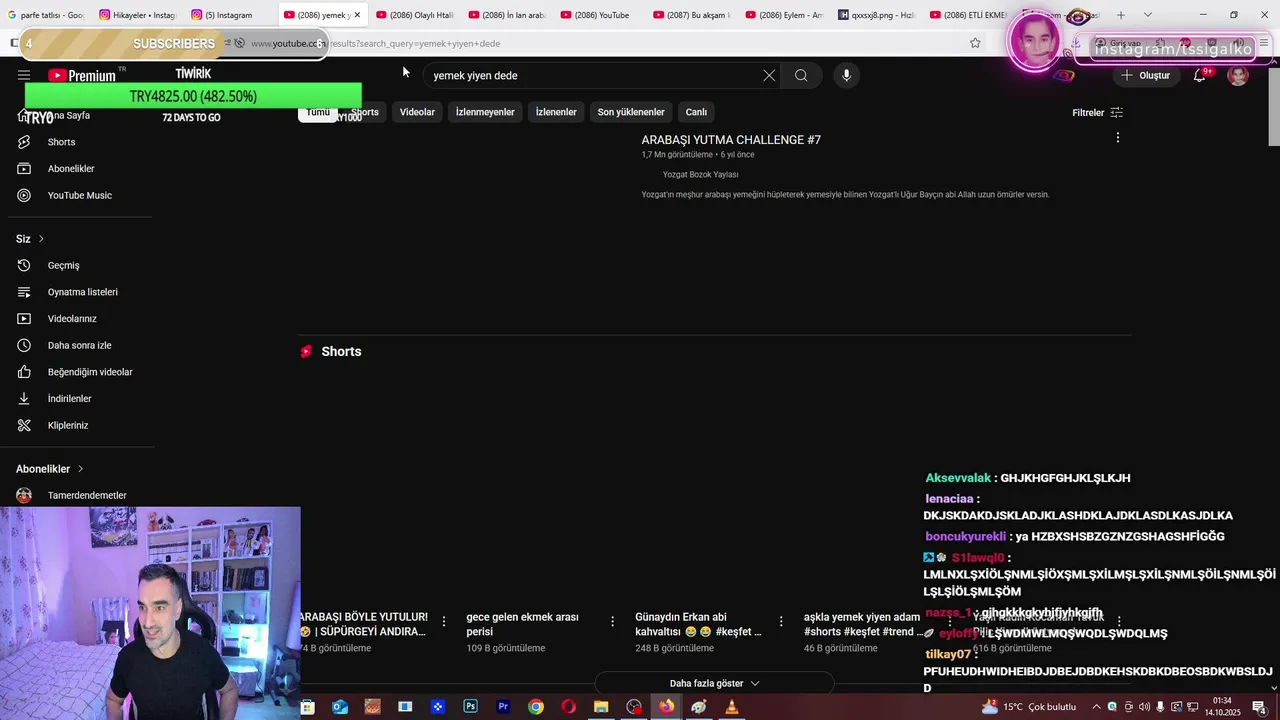
Task: Open options for gece gelen ekmek short
Action: pos(613,621)
